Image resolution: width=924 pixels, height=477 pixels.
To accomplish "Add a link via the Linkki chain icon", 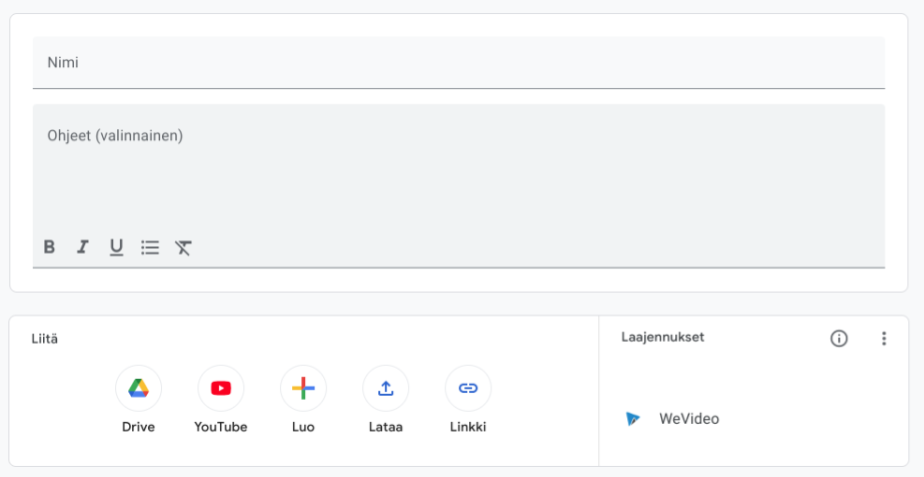I will (x=468, y=389).
